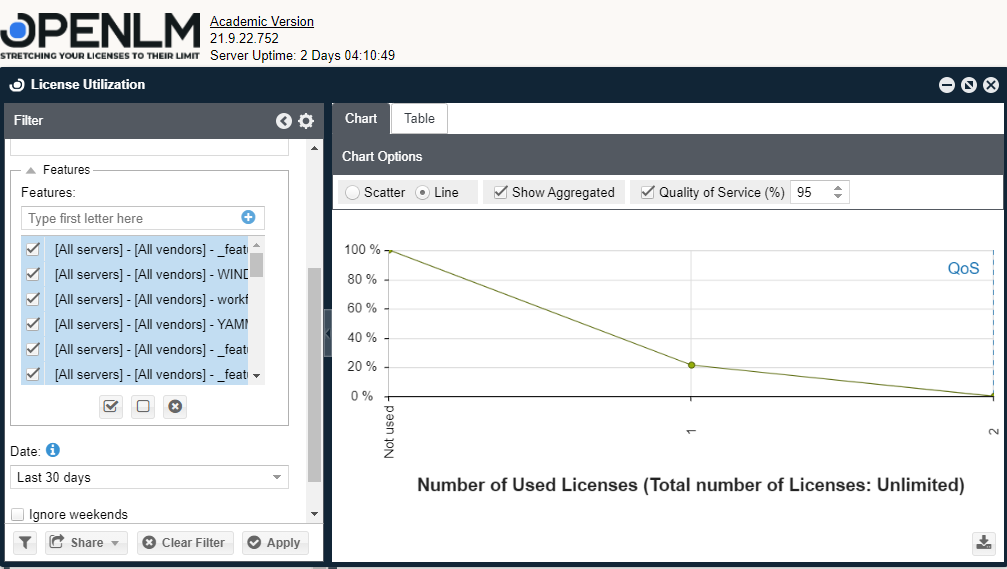The height and width of the screenshot is (569, 1007).
Task: Click the funnel filter icon button
Action: pyautogui.click(x=25, y=542)
